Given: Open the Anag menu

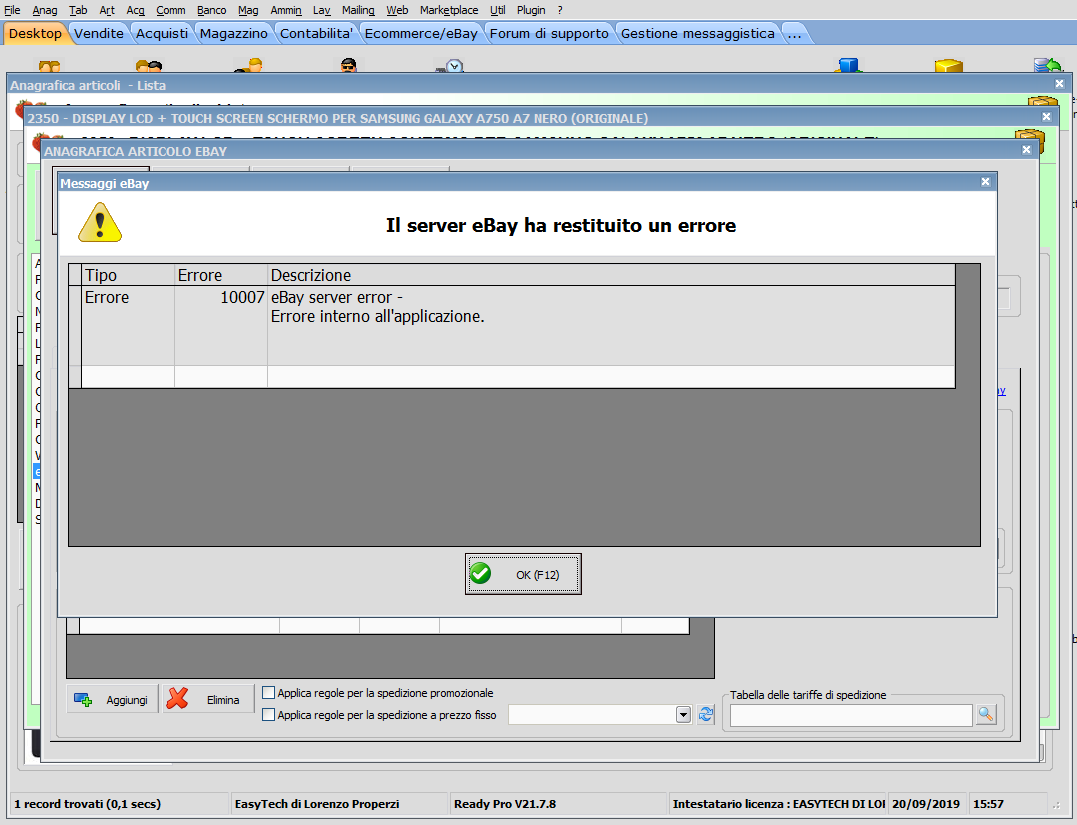Looking at the screenshot, I should tap(45, 10).
